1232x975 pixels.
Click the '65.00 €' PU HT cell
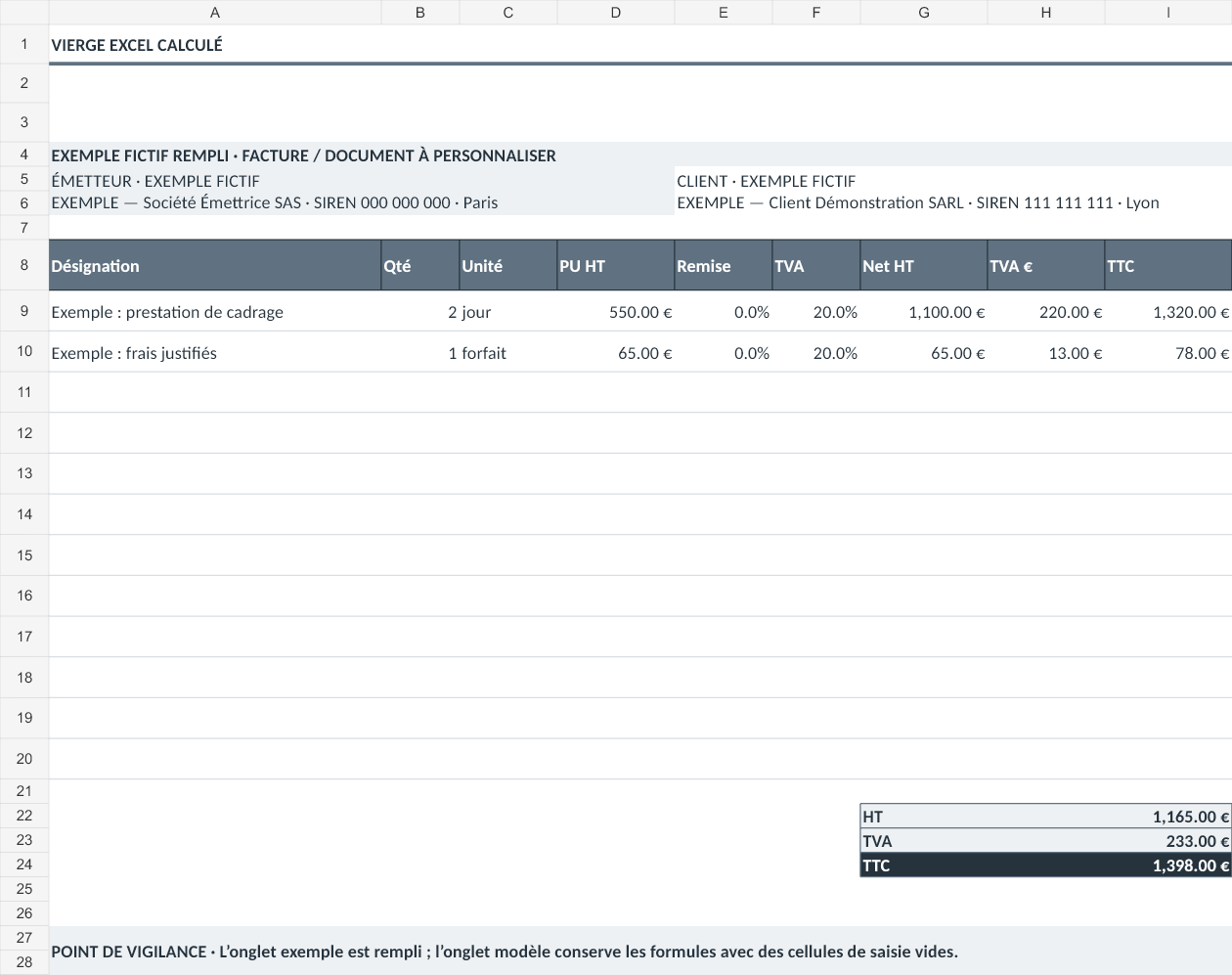(x=616, y=353)
